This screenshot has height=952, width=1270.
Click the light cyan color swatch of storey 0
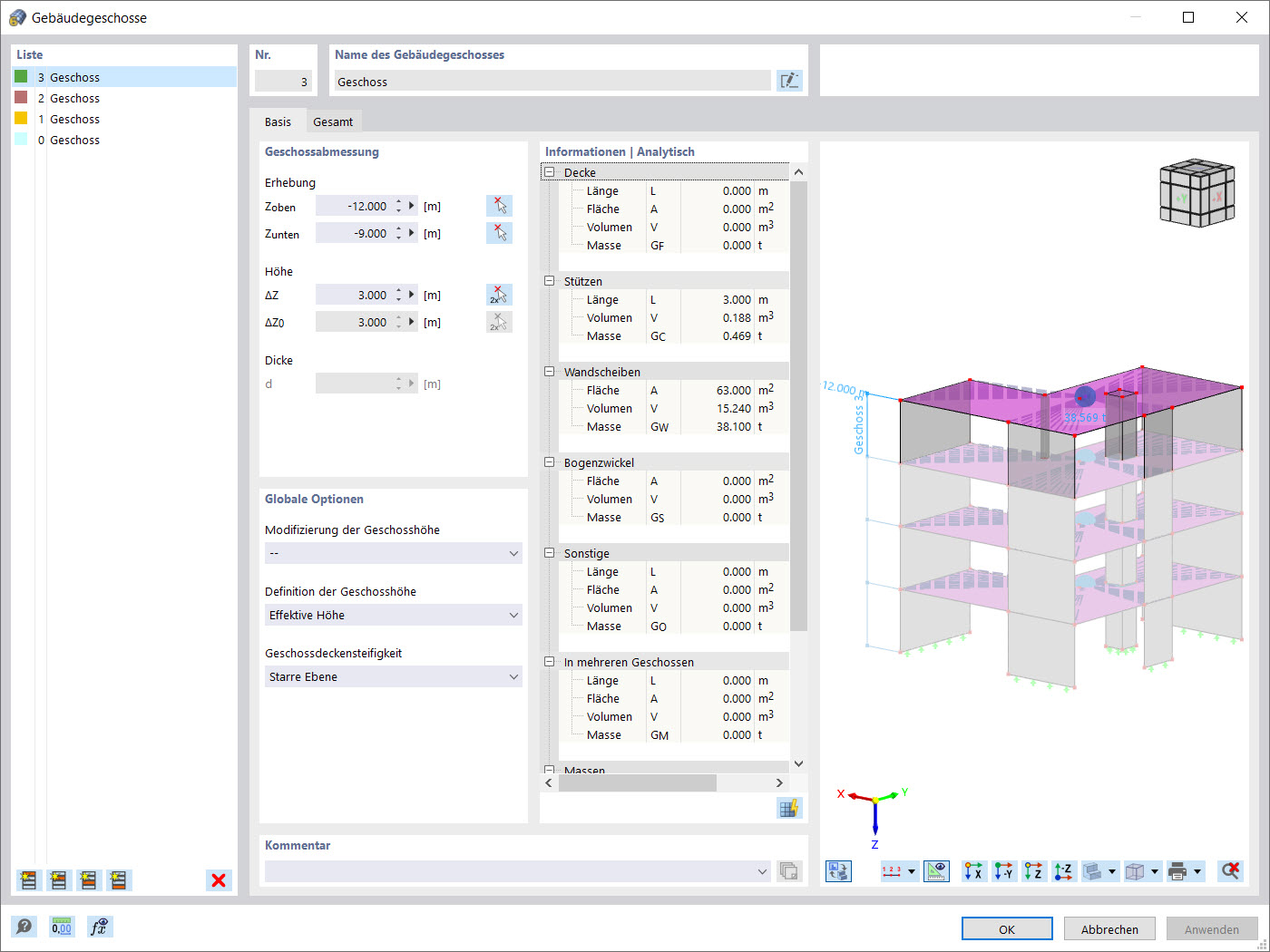point(21,139)
